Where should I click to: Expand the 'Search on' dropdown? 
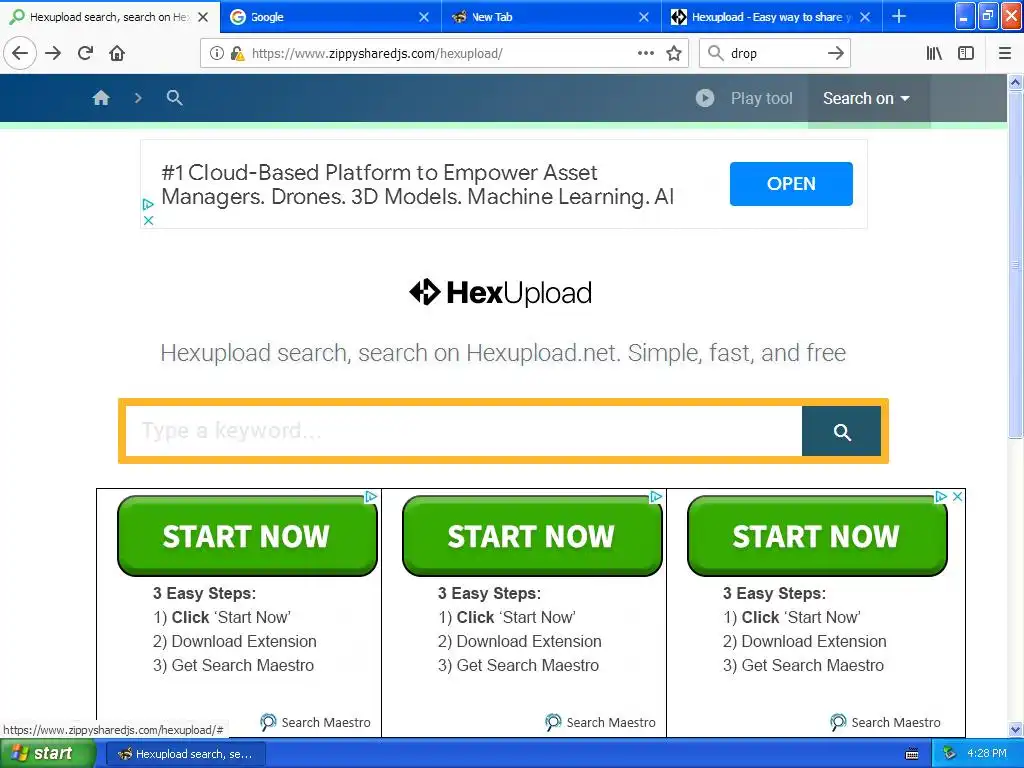[866, 99]
